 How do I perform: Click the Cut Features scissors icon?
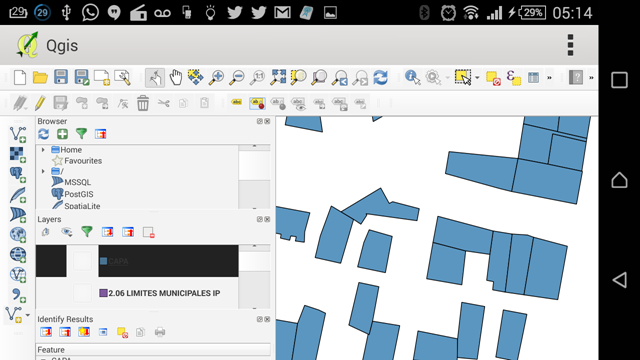(164, 103)
